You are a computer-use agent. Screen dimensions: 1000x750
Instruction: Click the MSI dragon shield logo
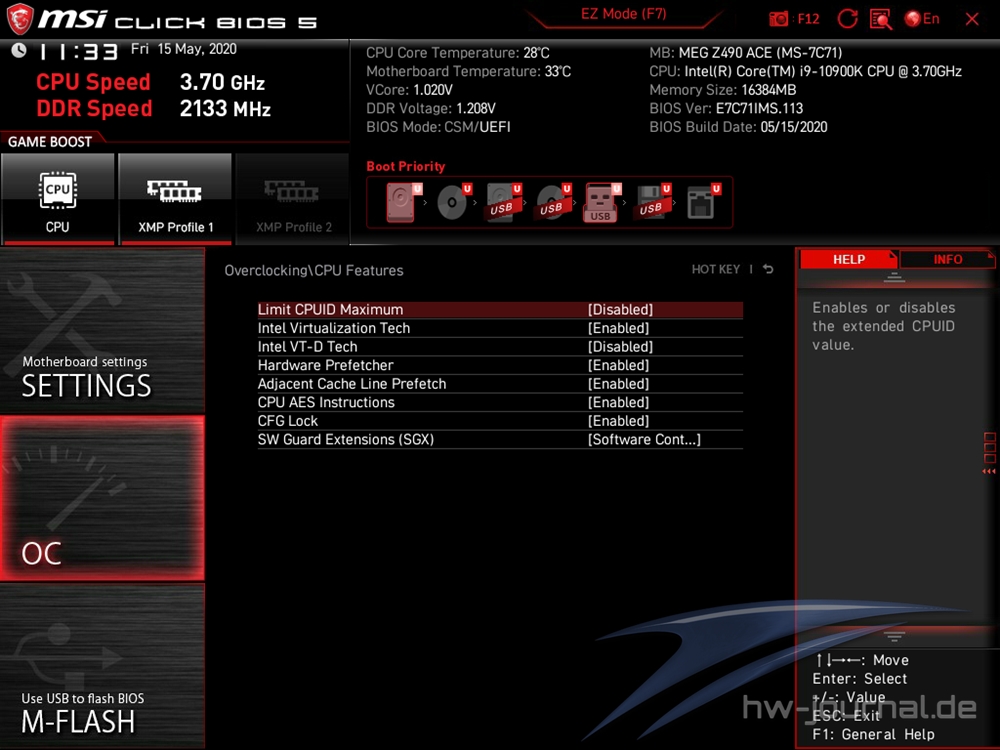(19, 18)
